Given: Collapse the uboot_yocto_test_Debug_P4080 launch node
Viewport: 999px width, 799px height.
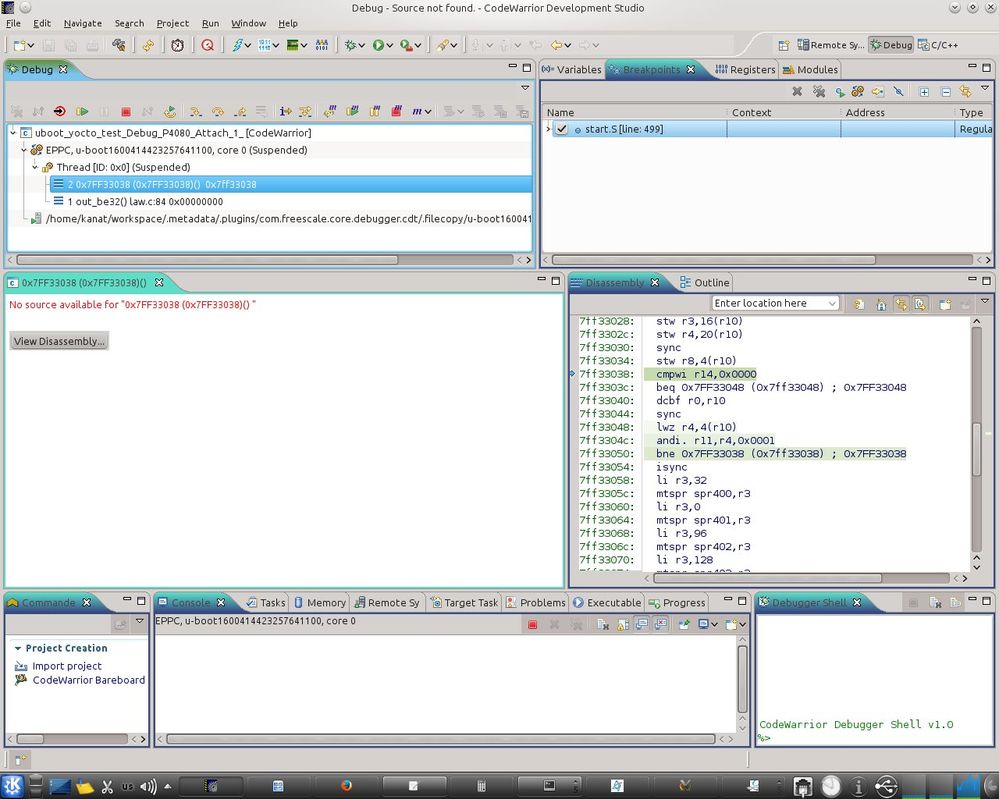Looking at the screenshot, I should click(x=13, y=133).
